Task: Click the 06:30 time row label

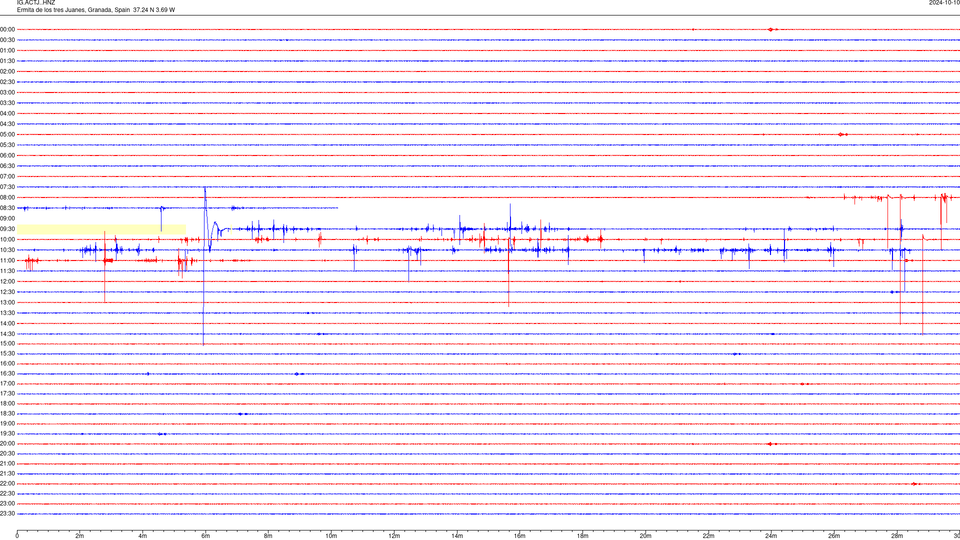Action: click(x=7, y=166)
